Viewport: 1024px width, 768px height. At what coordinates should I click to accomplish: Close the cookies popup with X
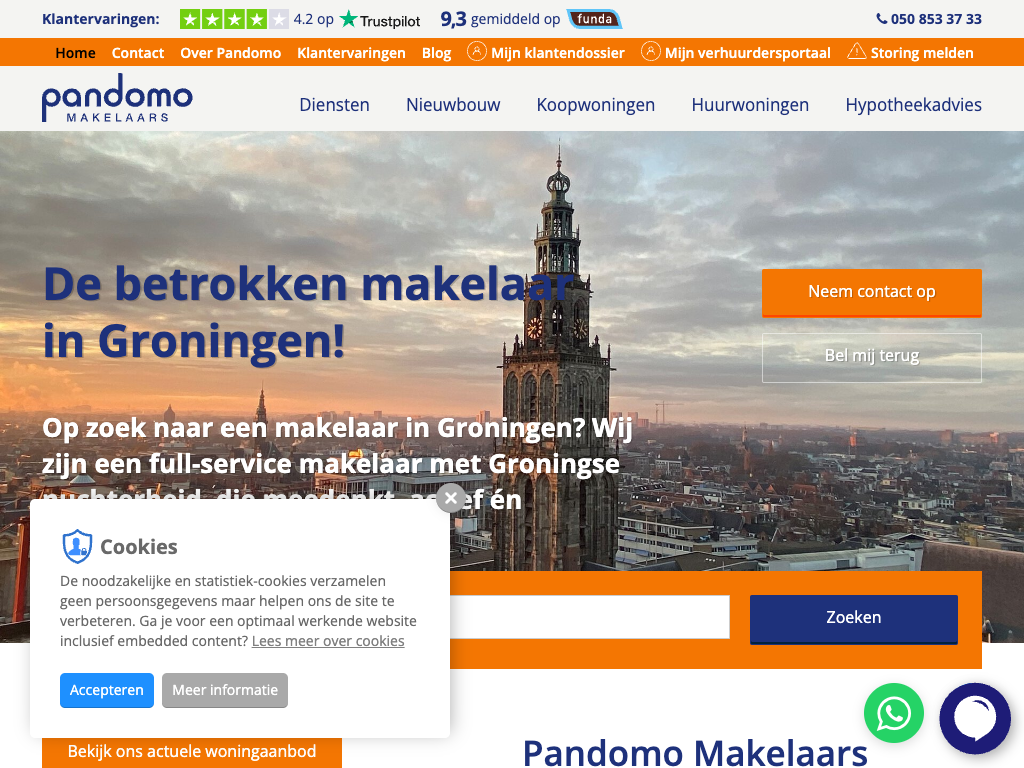(x=451, y=498)
